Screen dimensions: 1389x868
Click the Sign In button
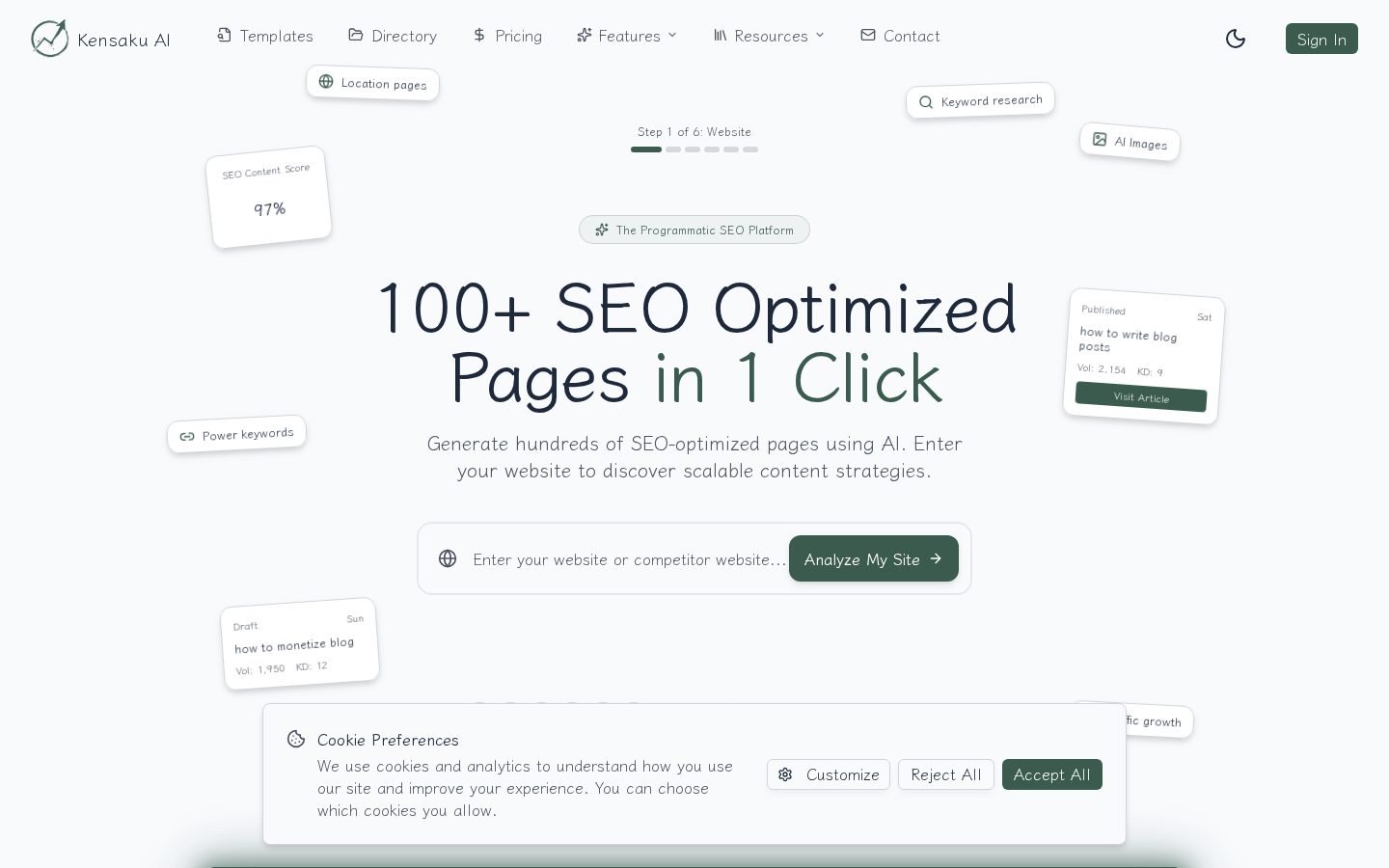(x=1321, y=39)
